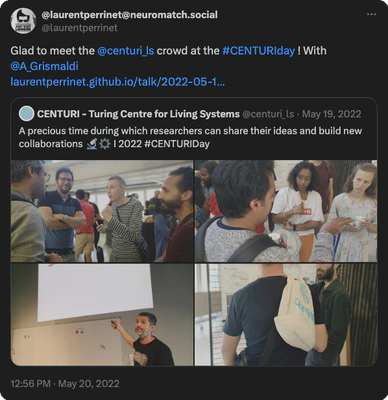
Task: View the photo of men chatting in the striped-shirt group
Action: tap(102, 211)
